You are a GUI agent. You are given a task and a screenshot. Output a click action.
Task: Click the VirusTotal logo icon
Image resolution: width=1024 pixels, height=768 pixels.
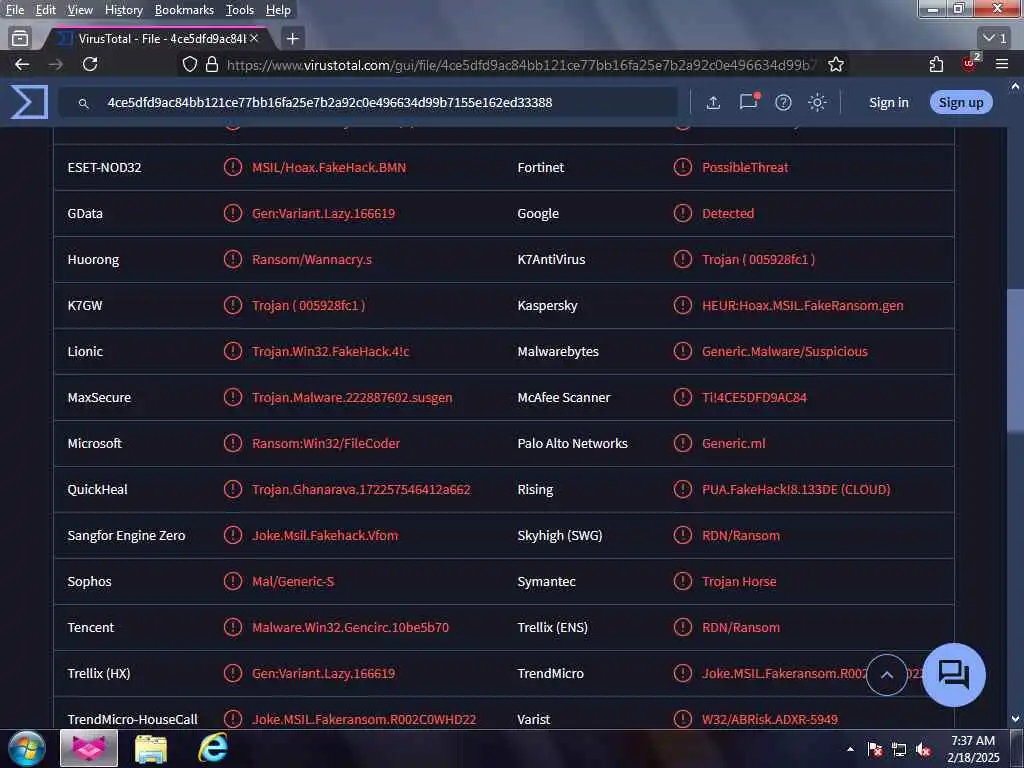(x=29, y=102)
